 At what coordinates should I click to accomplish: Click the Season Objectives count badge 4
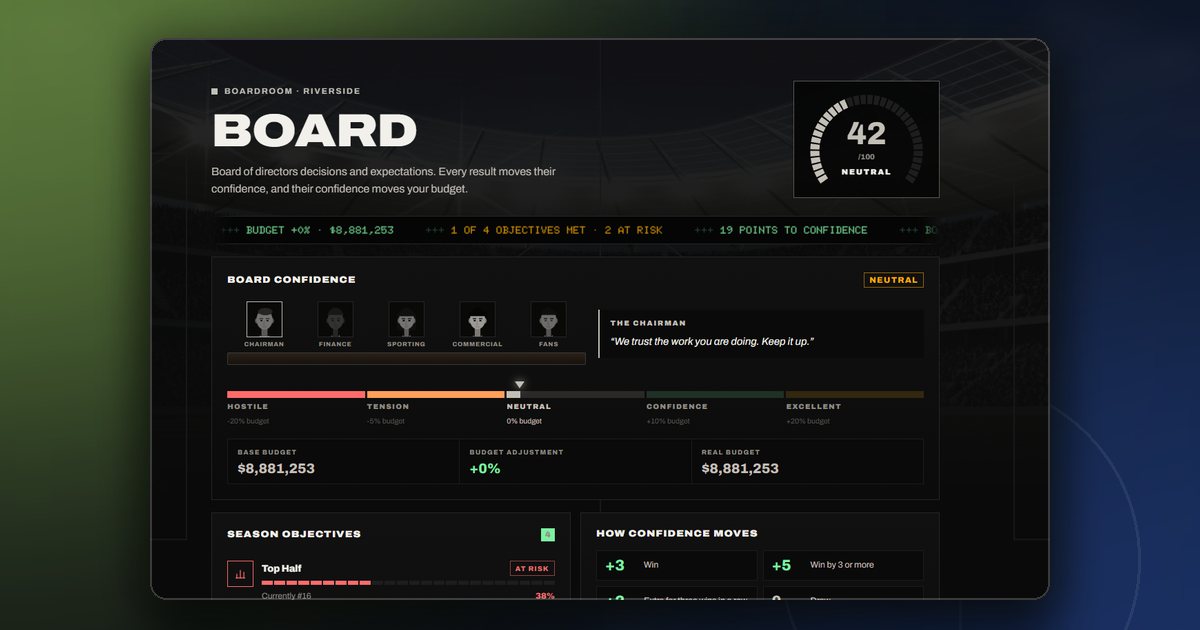coord(547,535)
